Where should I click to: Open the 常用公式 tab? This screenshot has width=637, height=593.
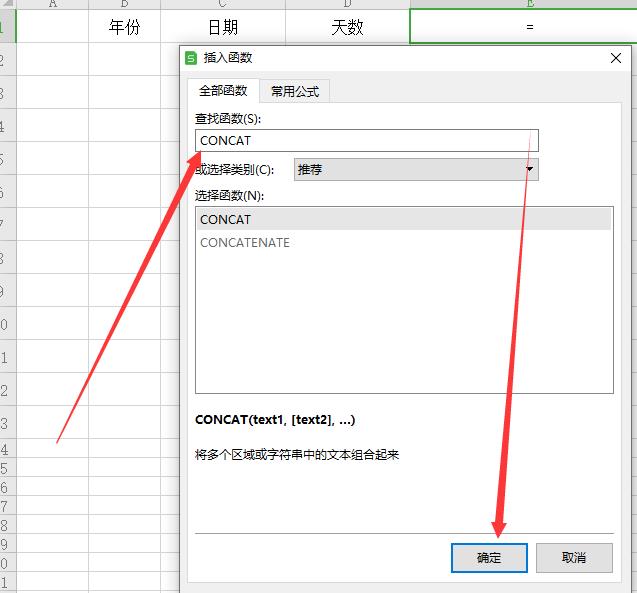pos(295,91)
